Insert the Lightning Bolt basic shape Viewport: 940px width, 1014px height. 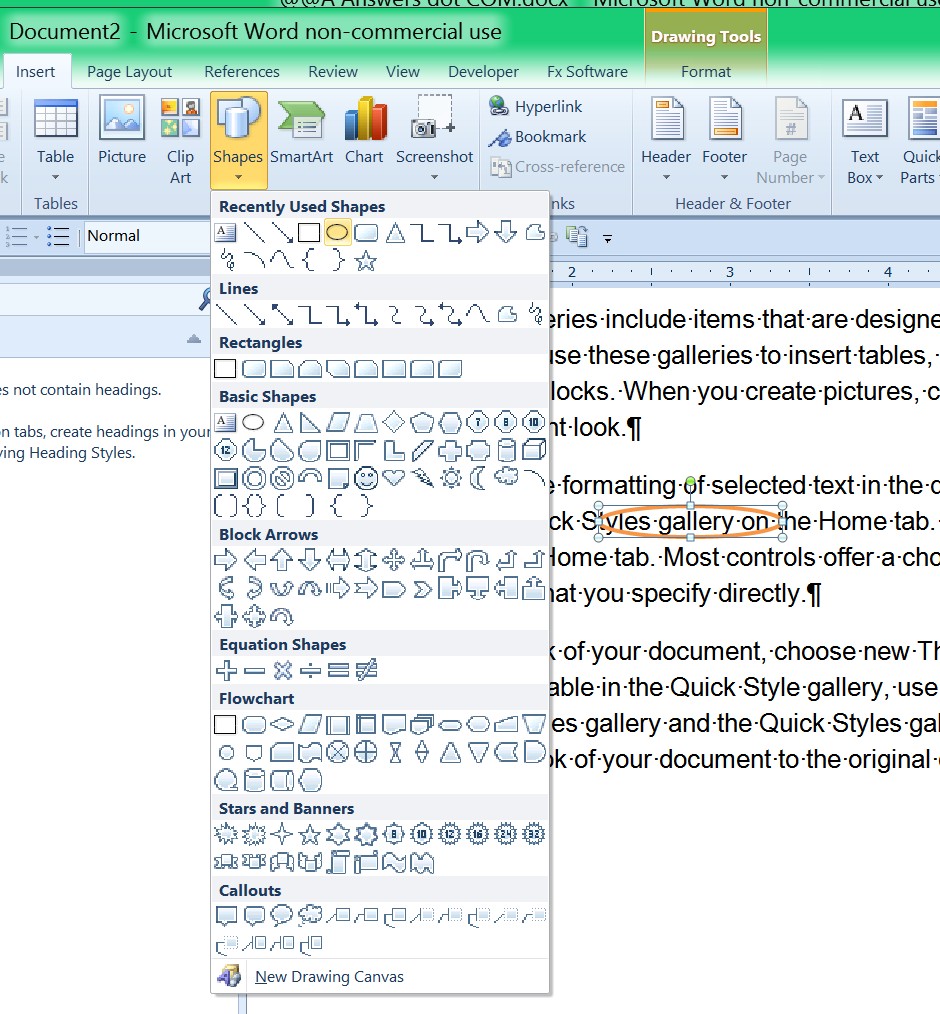[422, 479]
